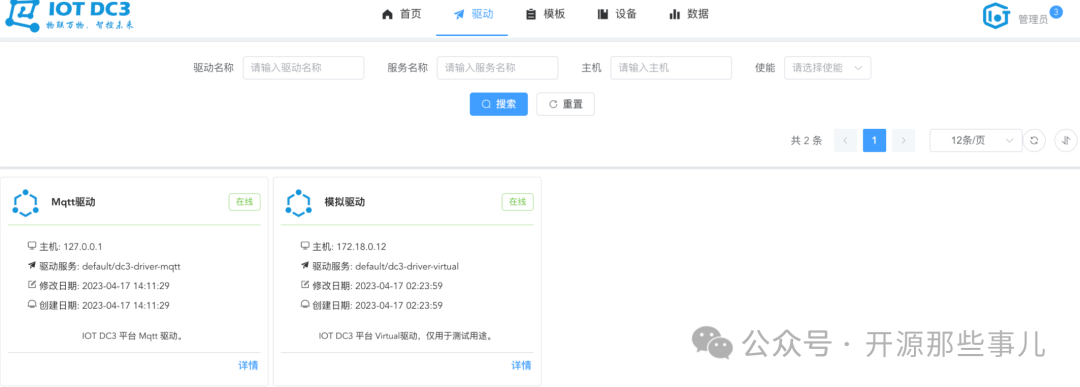Click the circular refresh icon button
The width and height of the screenshot is (1080, 387).
[x=1034, y=140]
